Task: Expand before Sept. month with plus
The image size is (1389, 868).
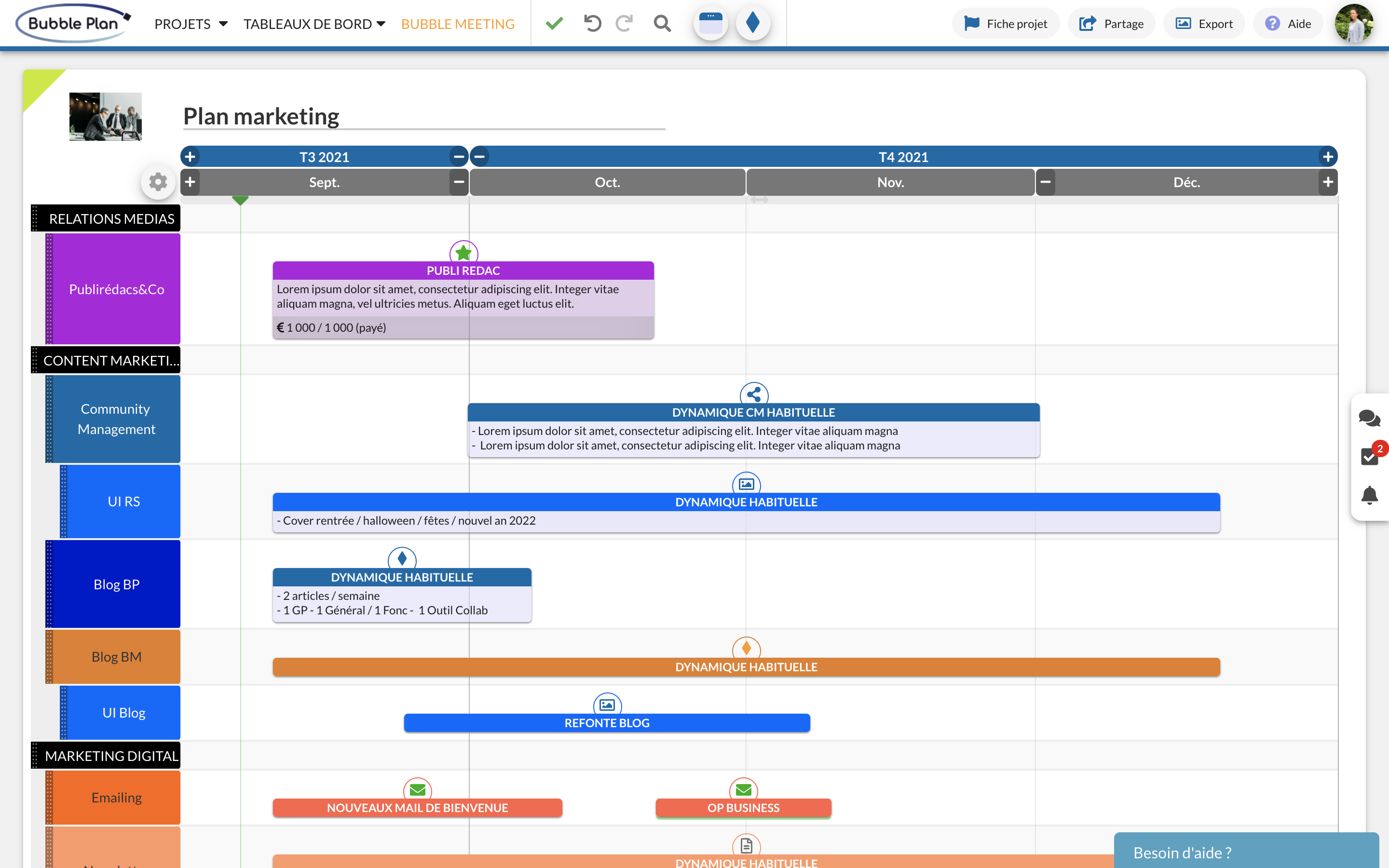Action: (190, 182)
